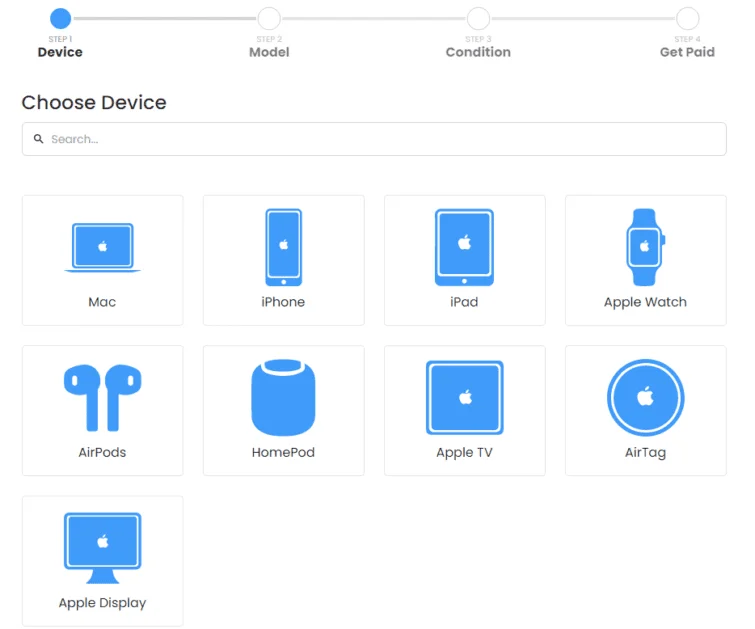Go to the Step 3 Condition circle

tap(478, 18)
